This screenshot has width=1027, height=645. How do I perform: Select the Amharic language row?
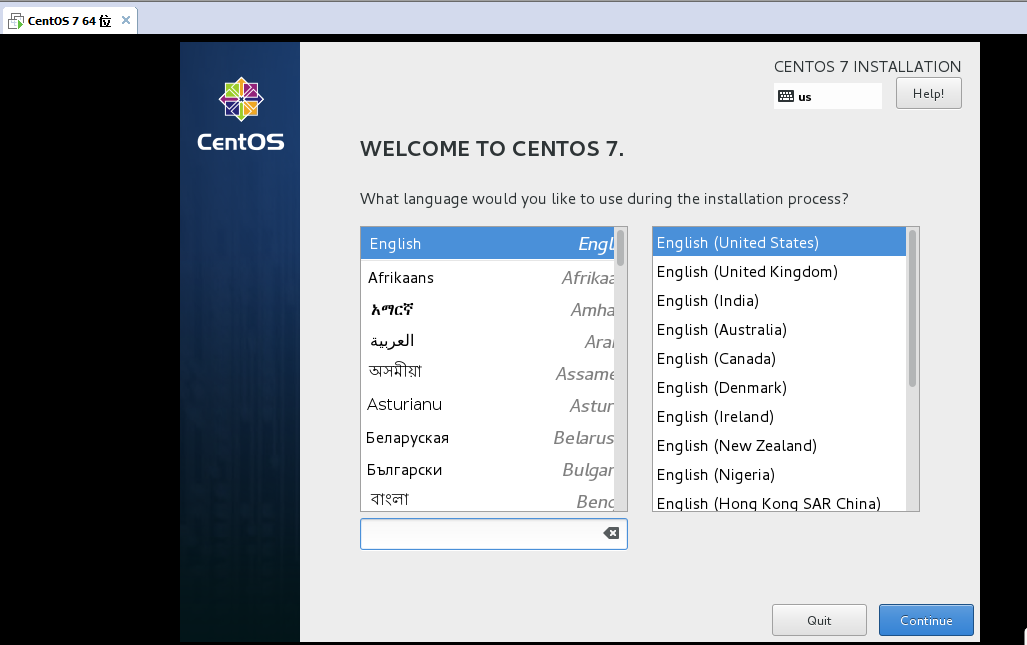tap(487, 309)
